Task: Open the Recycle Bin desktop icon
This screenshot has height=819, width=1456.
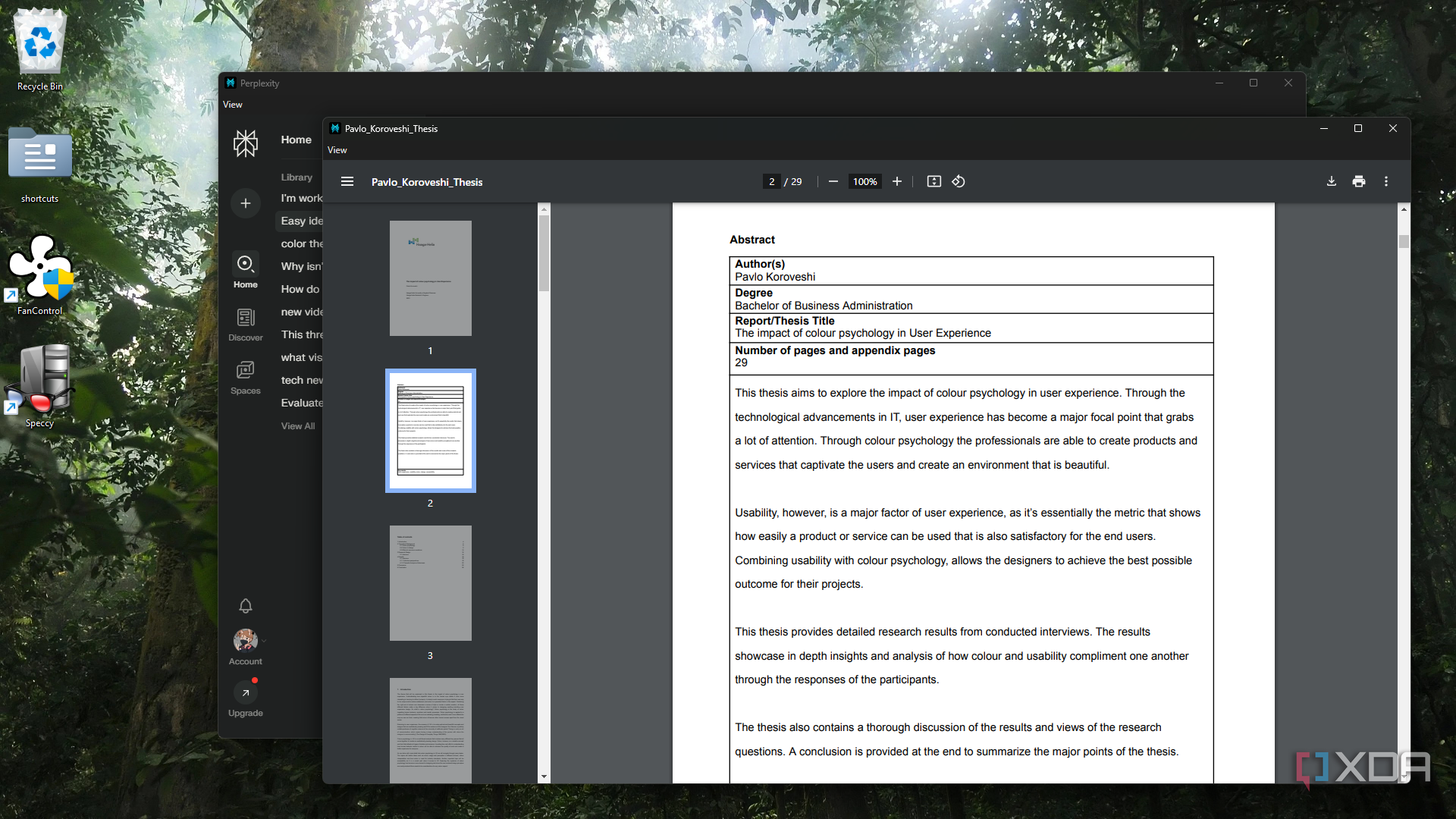Action: [40, 50]
